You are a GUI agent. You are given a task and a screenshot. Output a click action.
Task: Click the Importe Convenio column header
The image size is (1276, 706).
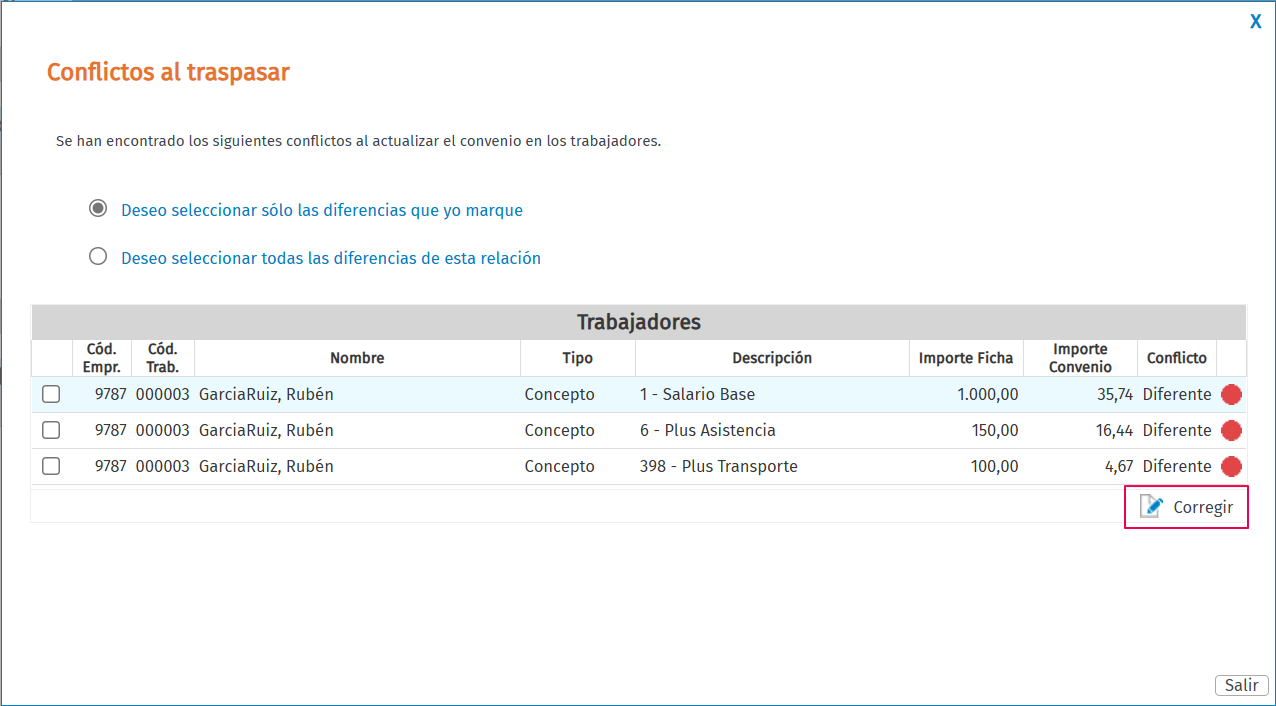pyautogui.click(x=1080, y=358)
